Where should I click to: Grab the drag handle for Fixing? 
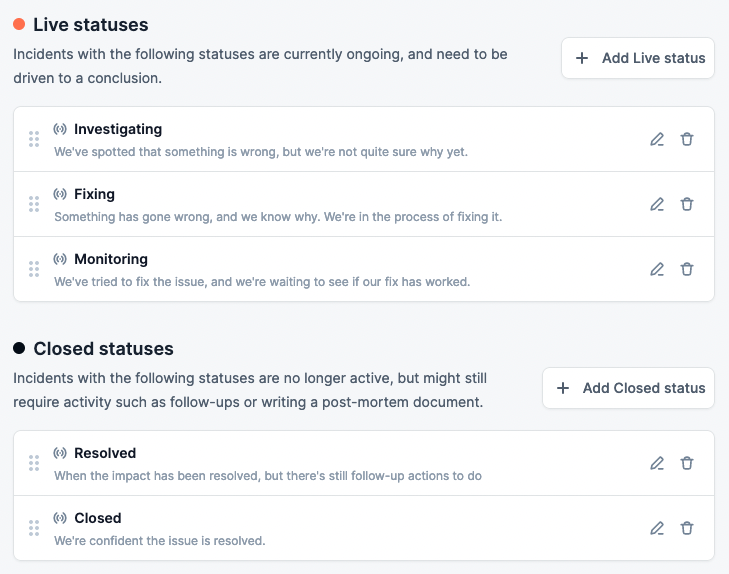click(x=34, y=204)
